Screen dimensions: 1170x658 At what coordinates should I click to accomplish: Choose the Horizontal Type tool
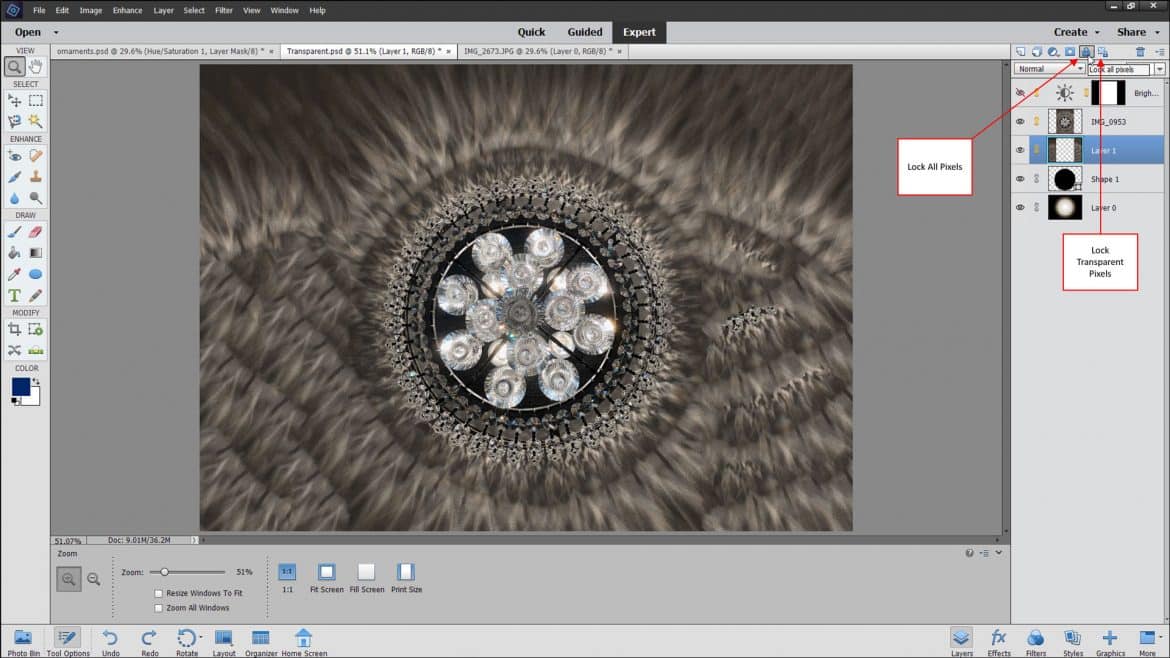[15, 295]
